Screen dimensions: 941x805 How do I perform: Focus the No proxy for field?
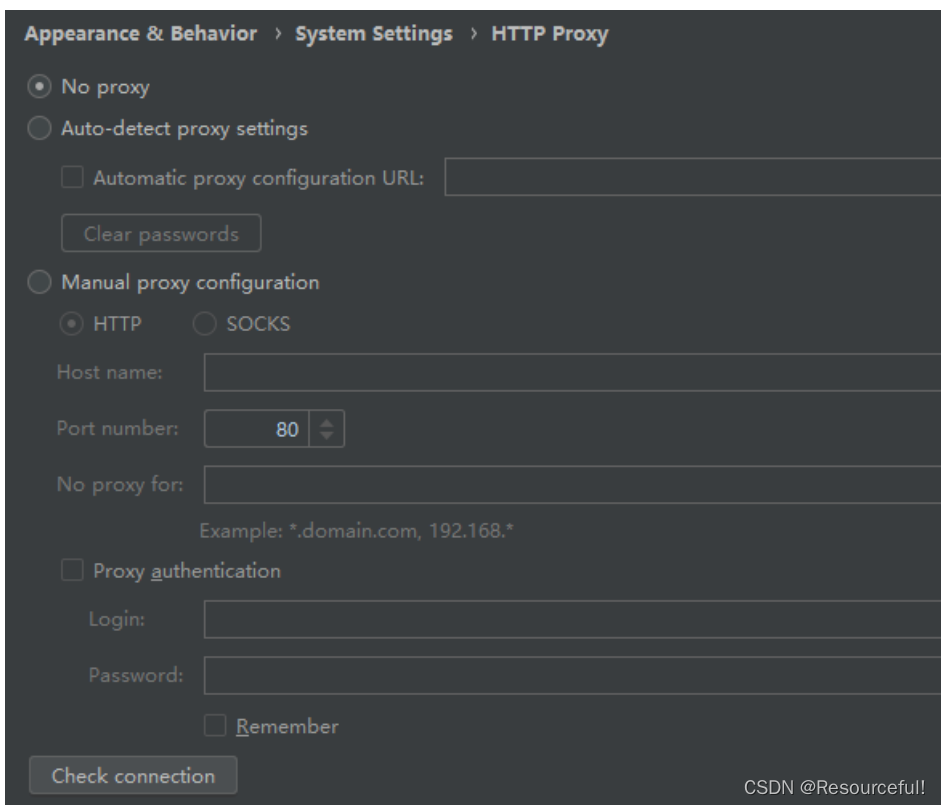tap(573, 484)
